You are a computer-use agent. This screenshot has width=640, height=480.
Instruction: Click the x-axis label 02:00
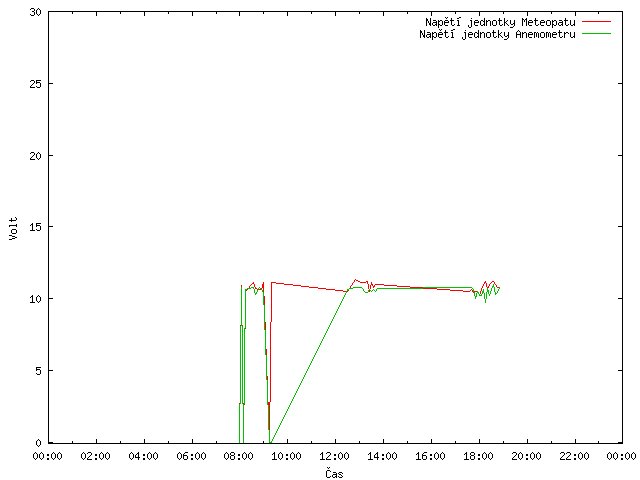click(x=96, y=456)
